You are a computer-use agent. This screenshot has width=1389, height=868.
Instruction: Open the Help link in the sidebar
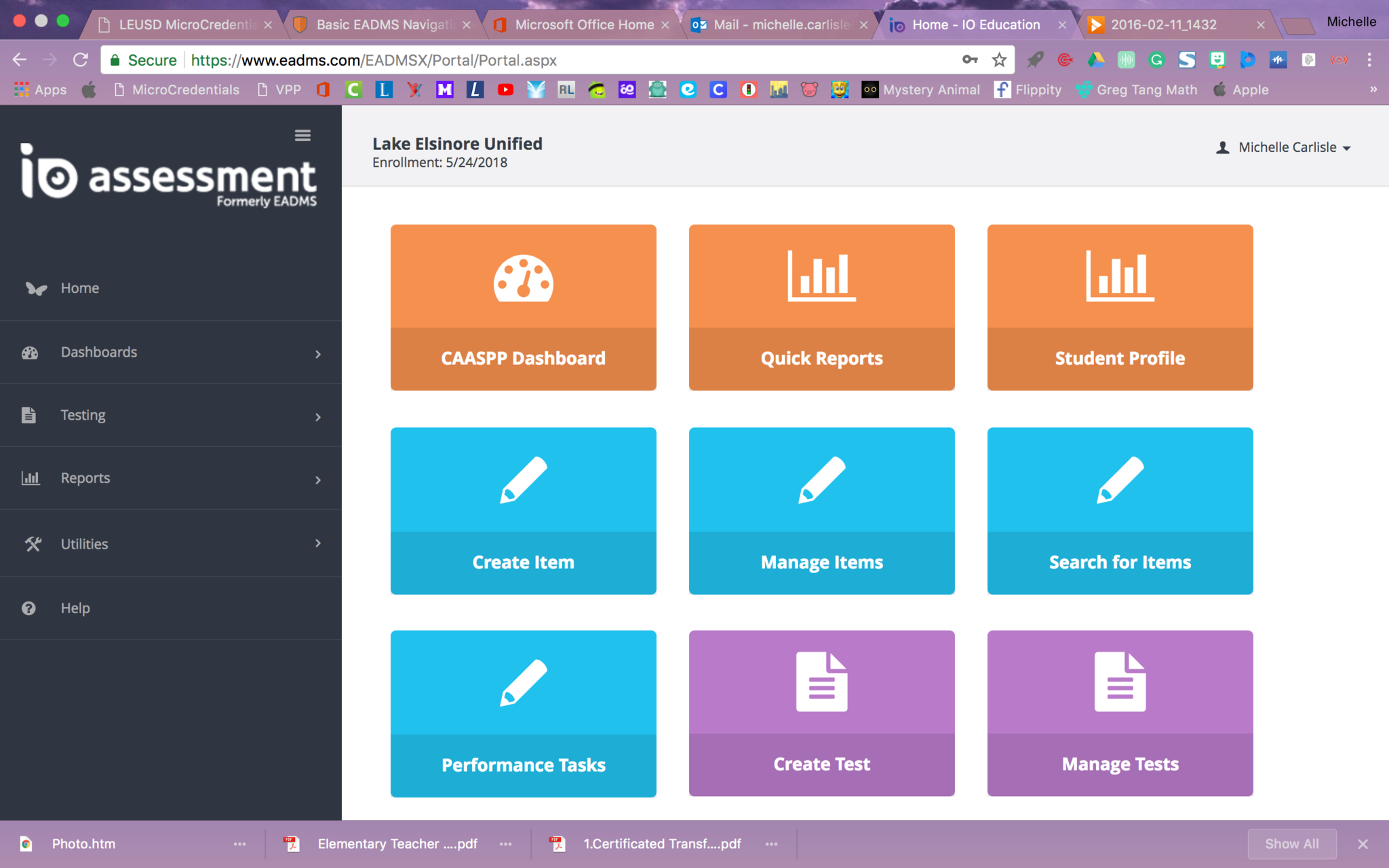click(x=75, y=608)
